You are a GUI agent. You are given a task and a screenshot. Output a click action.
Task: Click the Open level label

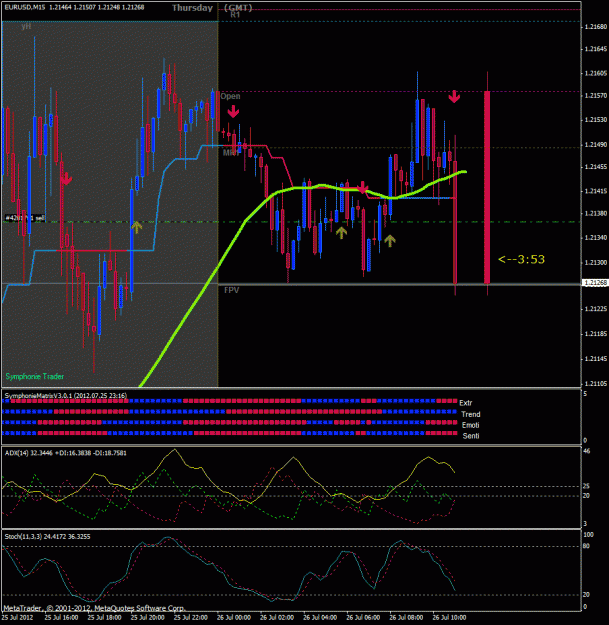[x=230, y=96]
